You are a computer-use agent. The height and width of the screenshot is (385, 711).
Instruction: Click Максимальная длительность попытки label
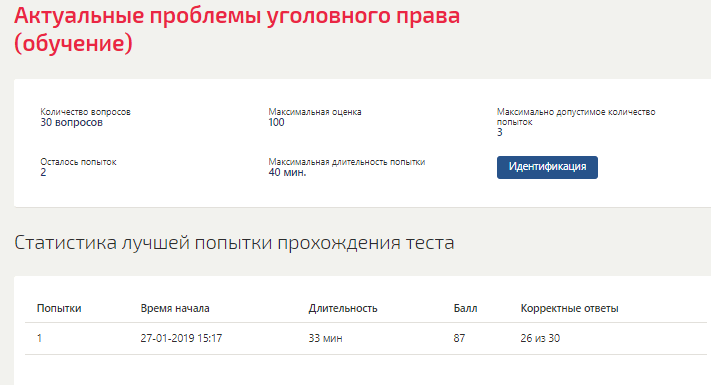(347, 162)
